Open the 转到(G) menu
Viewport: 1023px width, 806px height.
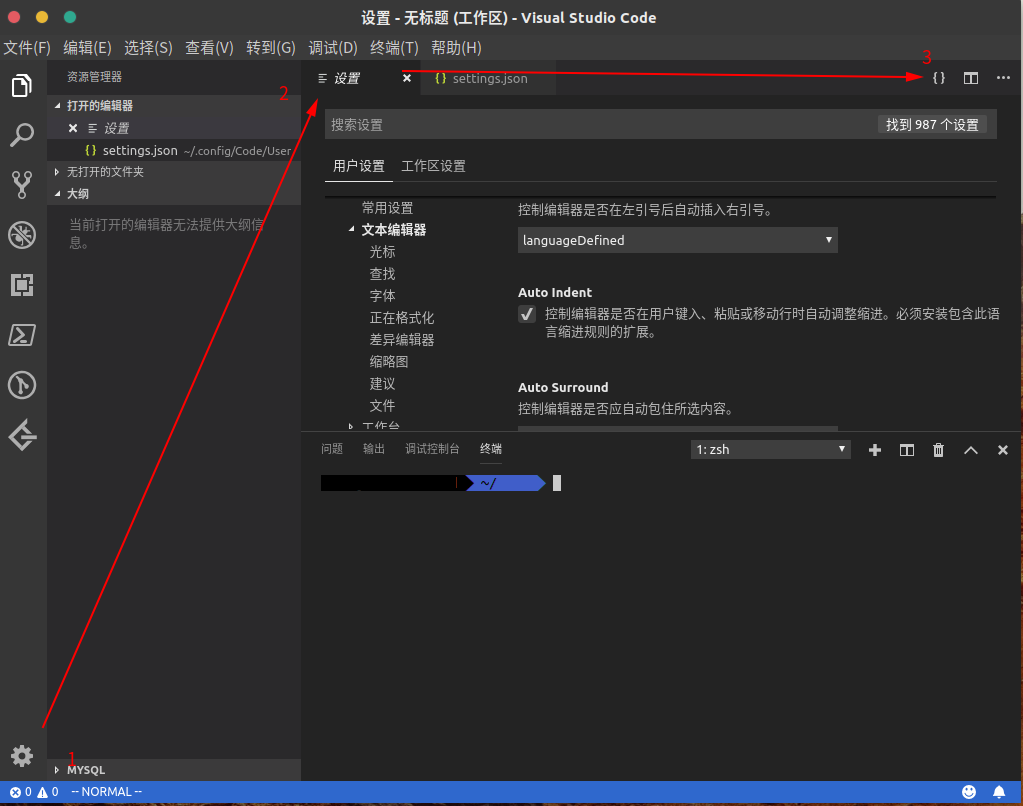pyautogui.click(x=271, y=48)
